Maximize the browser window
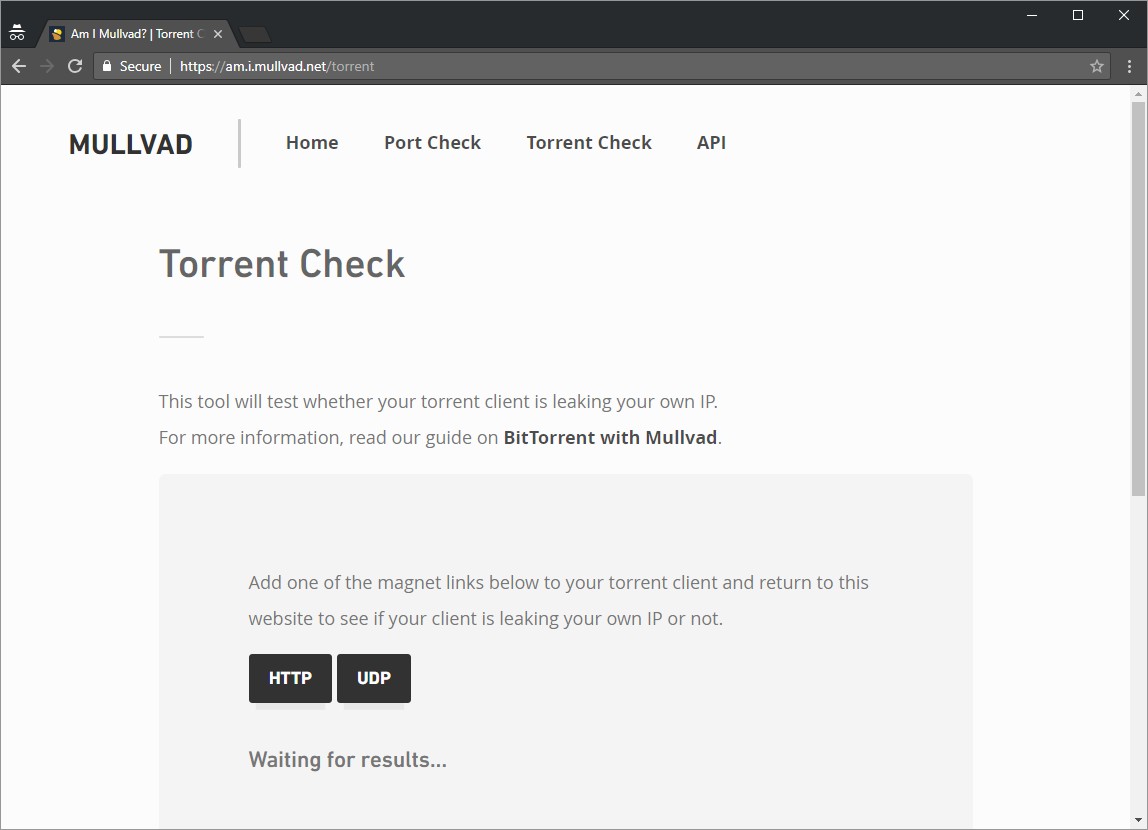Viewport: 1148px width, 830px height. click(x=1078, y=15)
